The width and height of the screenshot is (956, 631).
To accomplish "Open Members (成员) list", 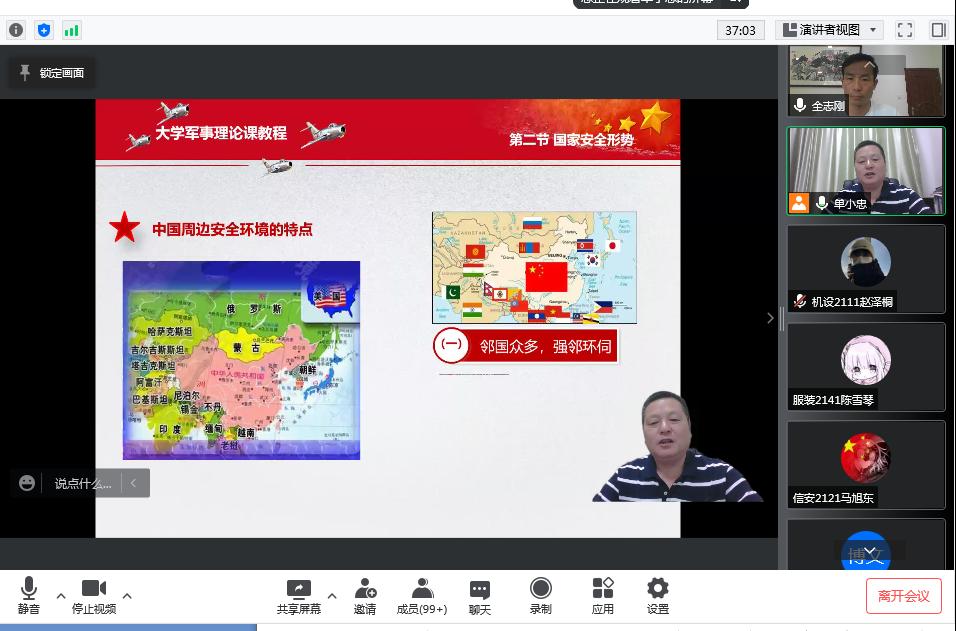I will (422, 596).
